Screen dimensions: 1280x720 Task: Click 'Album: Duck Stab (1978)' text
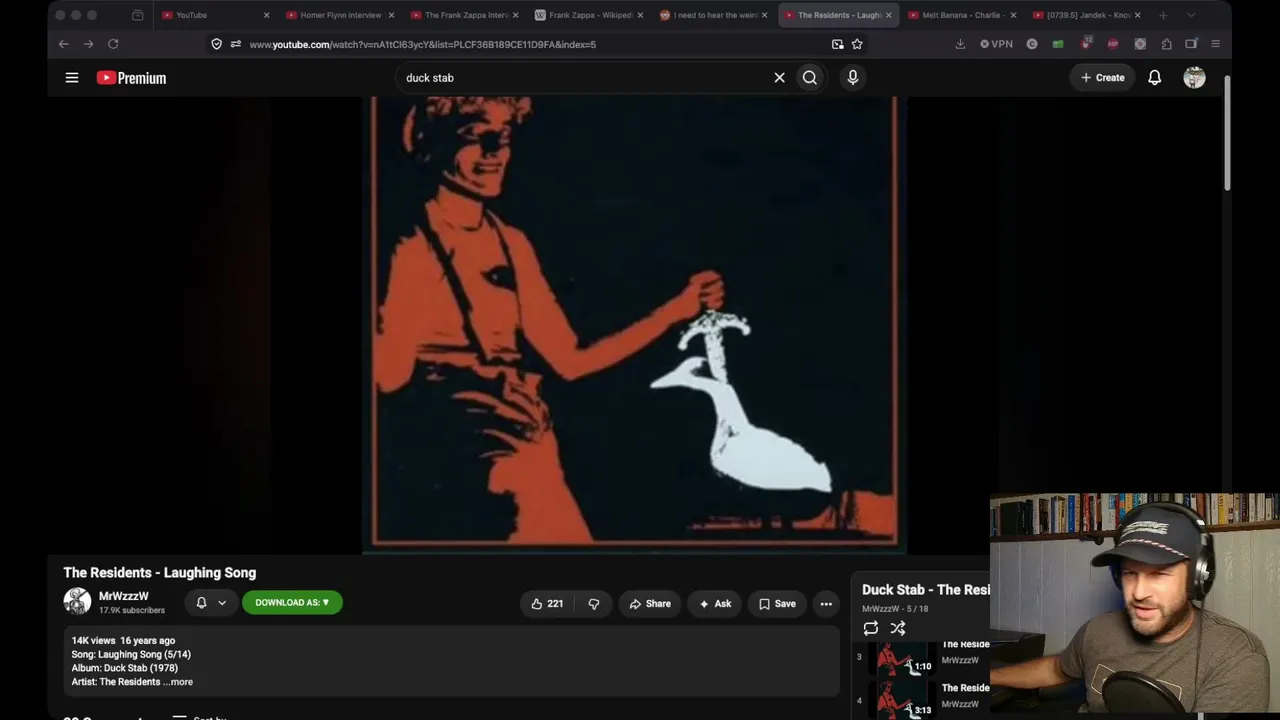[x=125, y=668]
